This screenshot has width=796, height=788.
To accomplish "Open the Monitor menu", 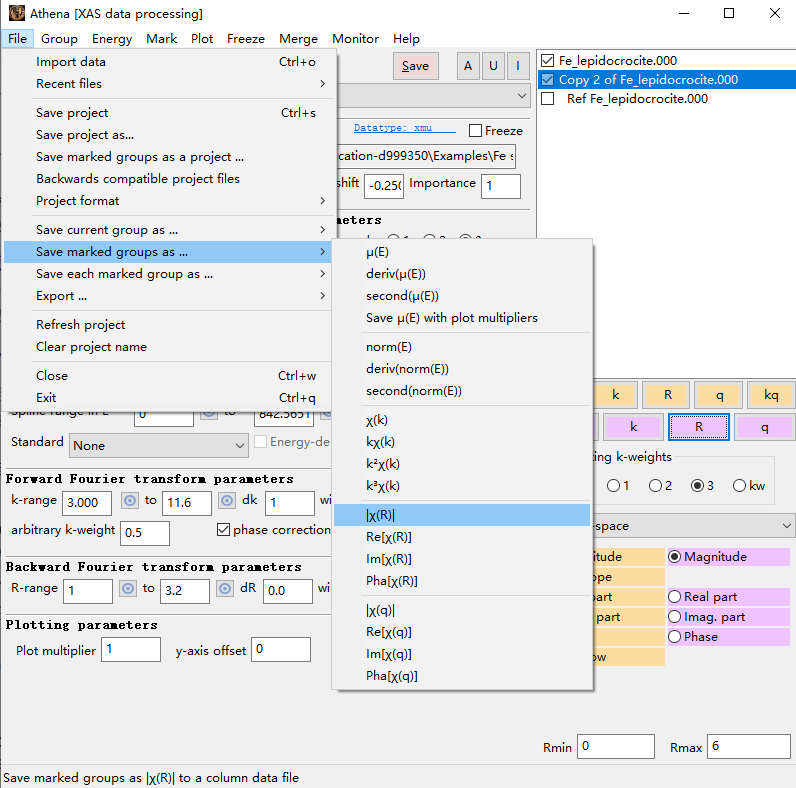I will pos(355,39).
